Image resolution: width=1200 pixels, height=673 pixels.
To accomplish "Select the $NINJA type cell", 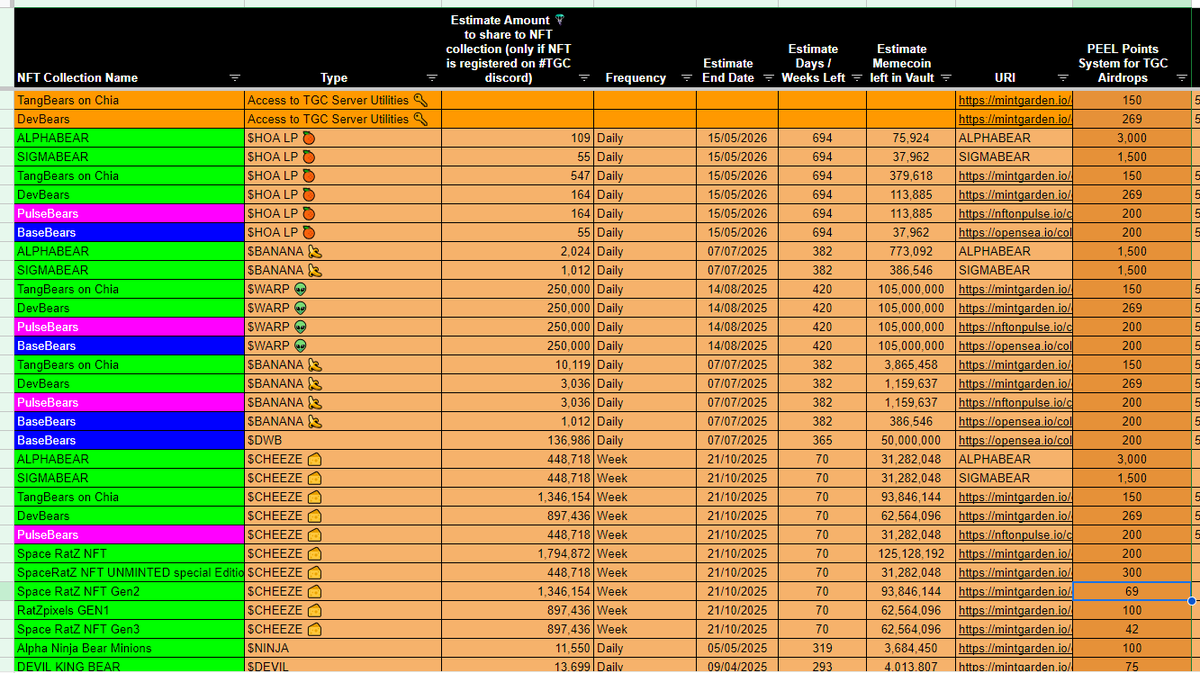I will point(343,649).
